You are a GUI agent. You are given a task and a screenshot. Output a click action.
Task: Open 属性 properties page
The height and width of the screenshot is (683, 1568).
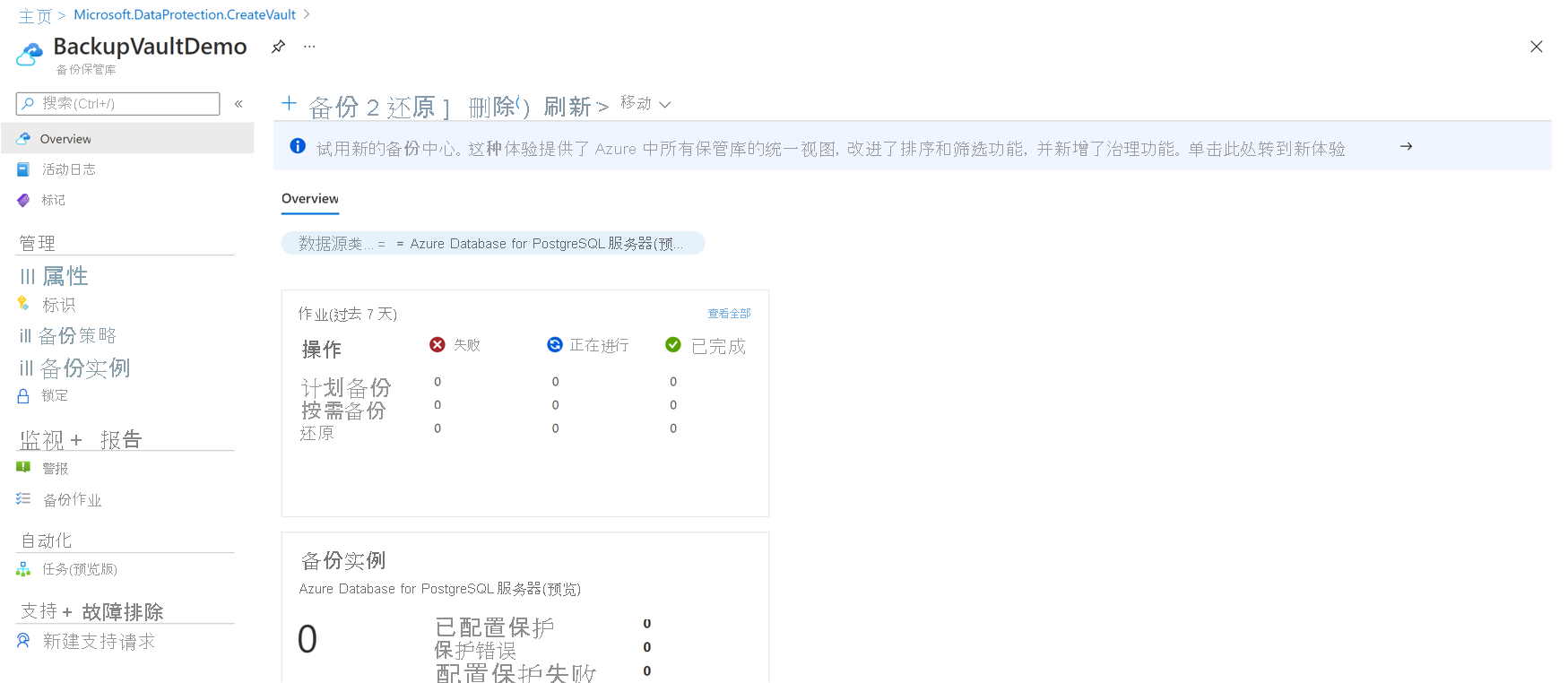[65, 276]
